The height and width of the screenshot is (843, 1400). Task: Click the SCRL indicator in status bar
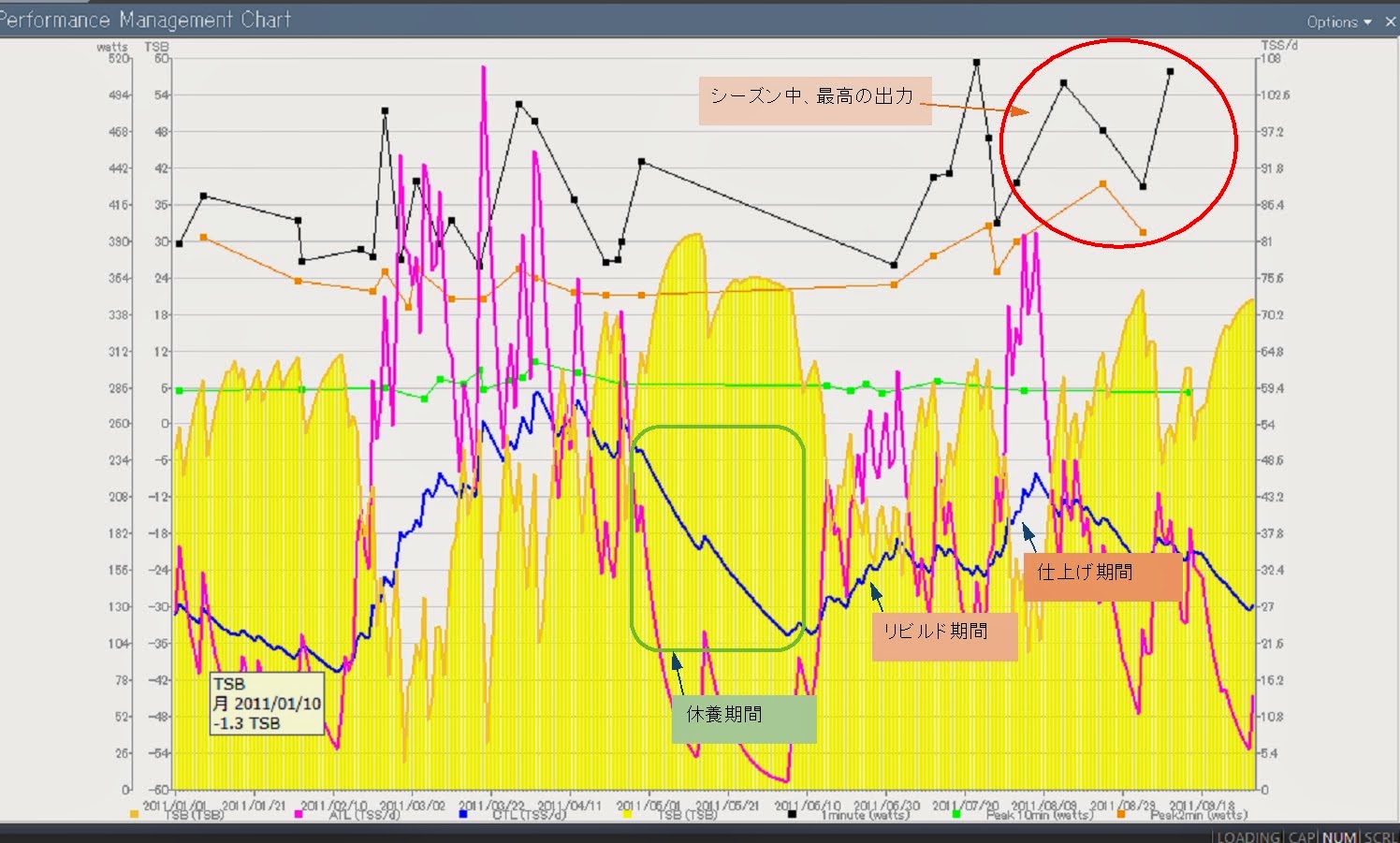click(1380, 836)
